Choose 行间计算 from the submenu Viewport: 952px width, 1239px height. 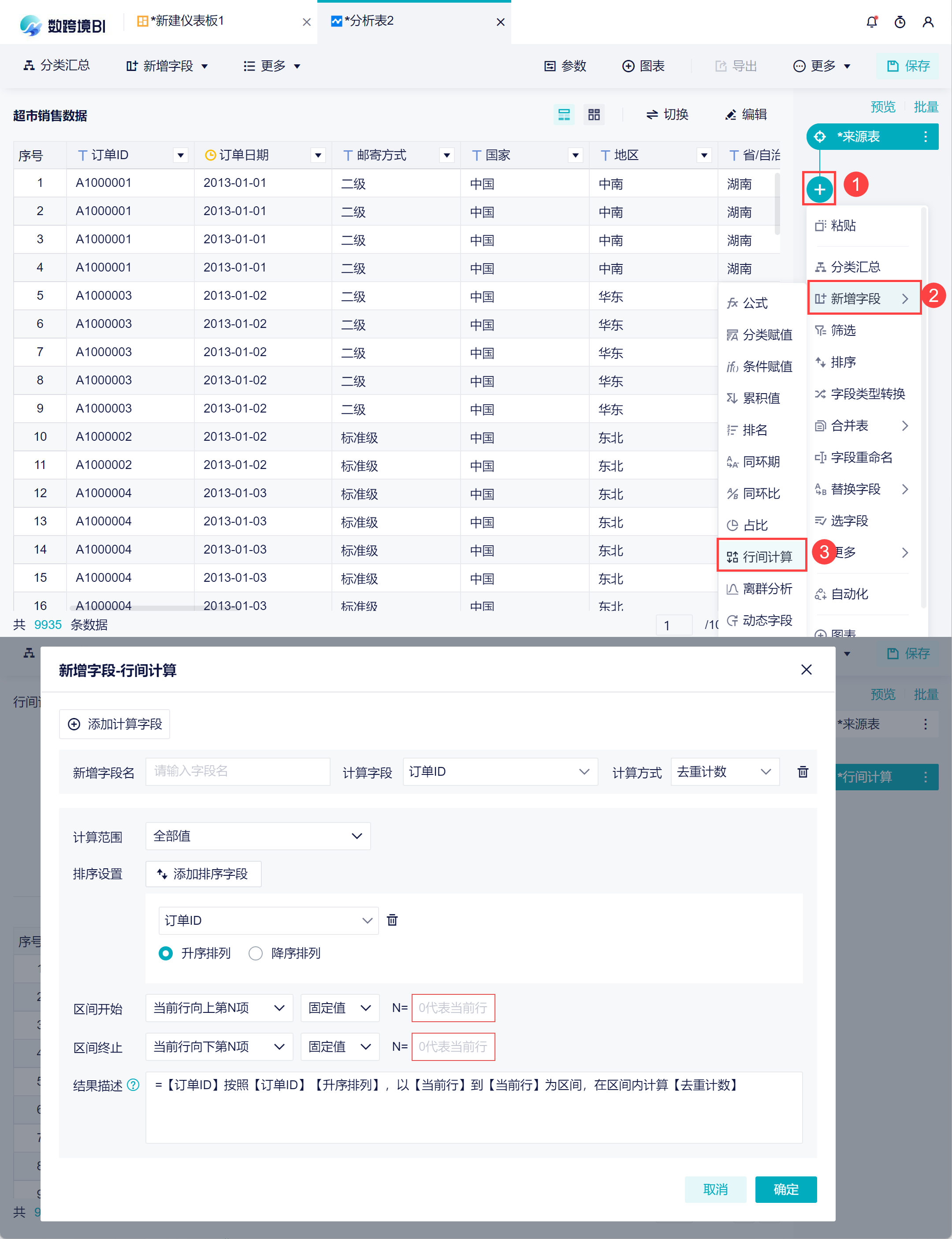(x=762, y=557)
